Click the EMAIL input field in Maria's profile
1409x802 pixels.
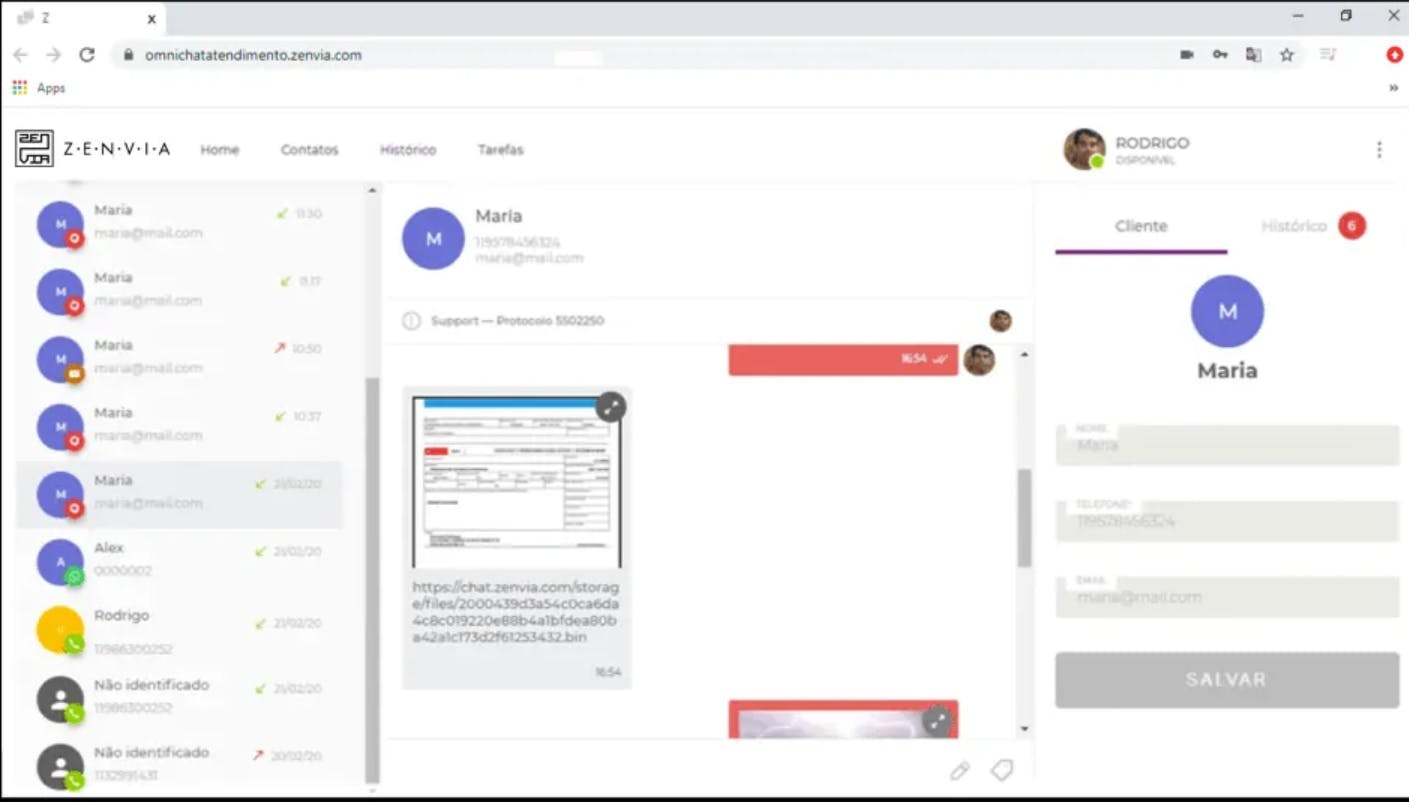(x=1226, y=595)
